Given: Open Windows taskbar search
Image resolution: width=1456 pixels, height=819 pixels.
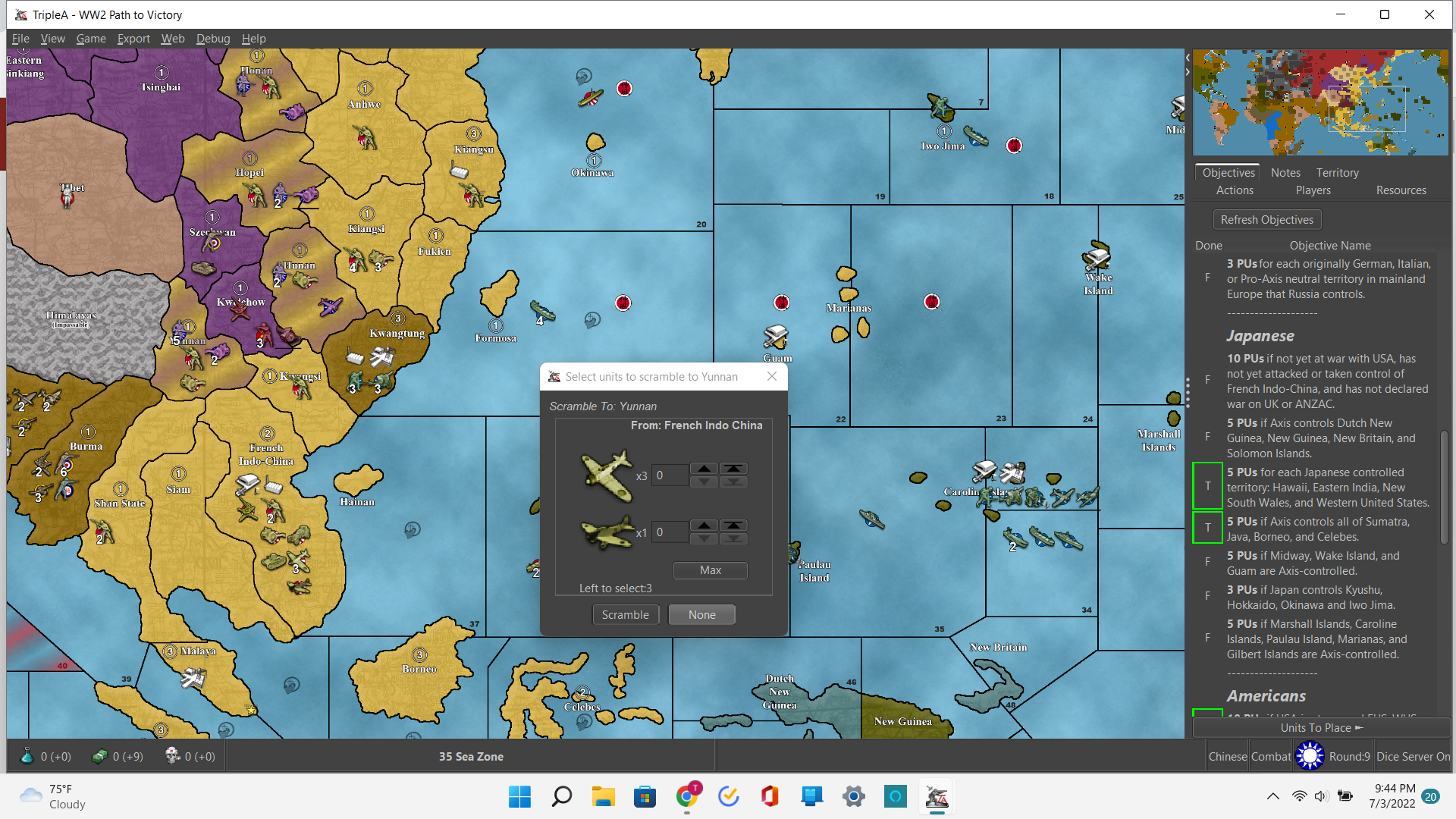Looking at the screenshot, I should (x=561, y=796).
